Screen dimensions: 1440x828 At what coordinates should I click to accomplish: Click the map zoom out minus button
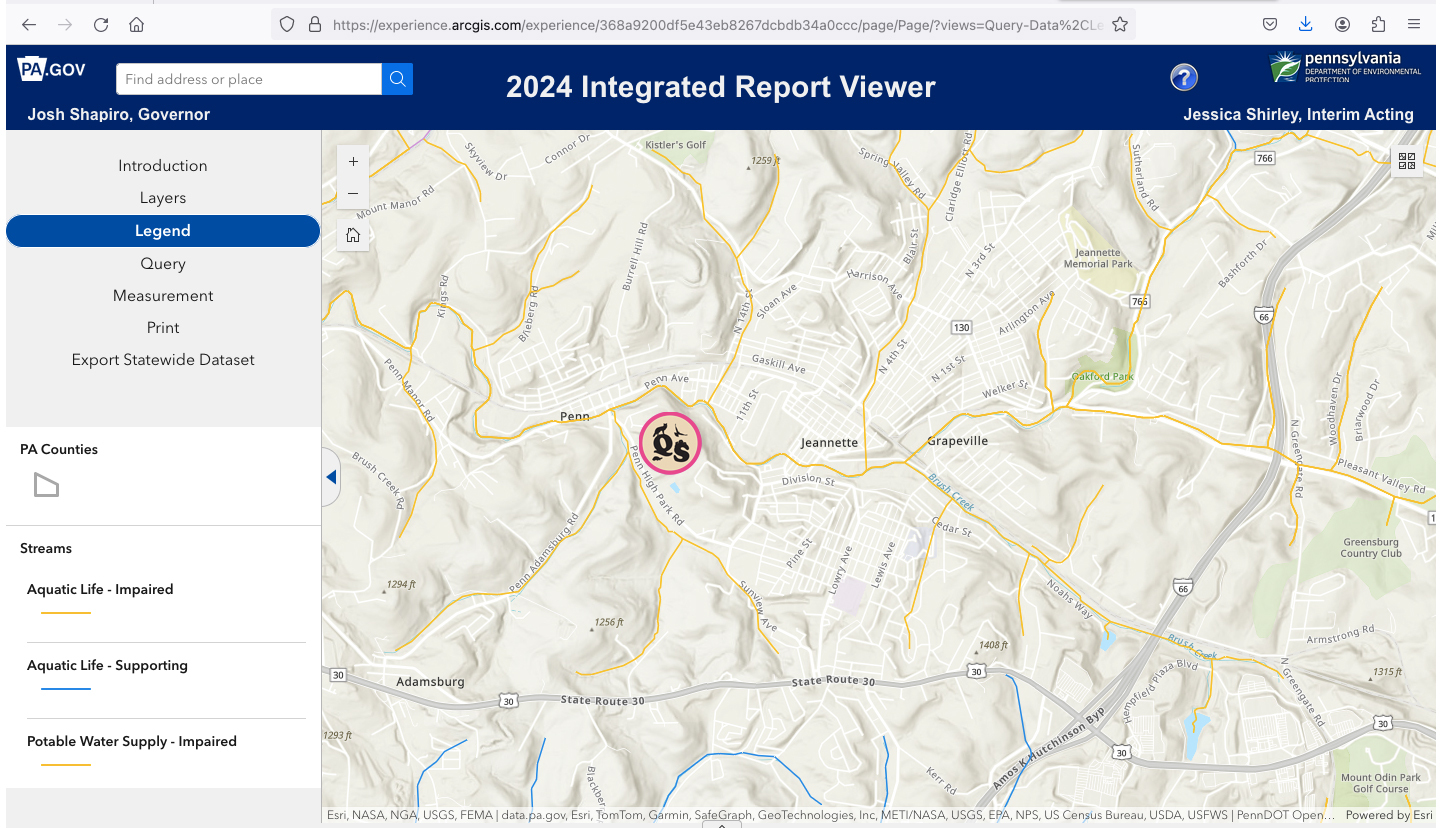pos(353,194)
